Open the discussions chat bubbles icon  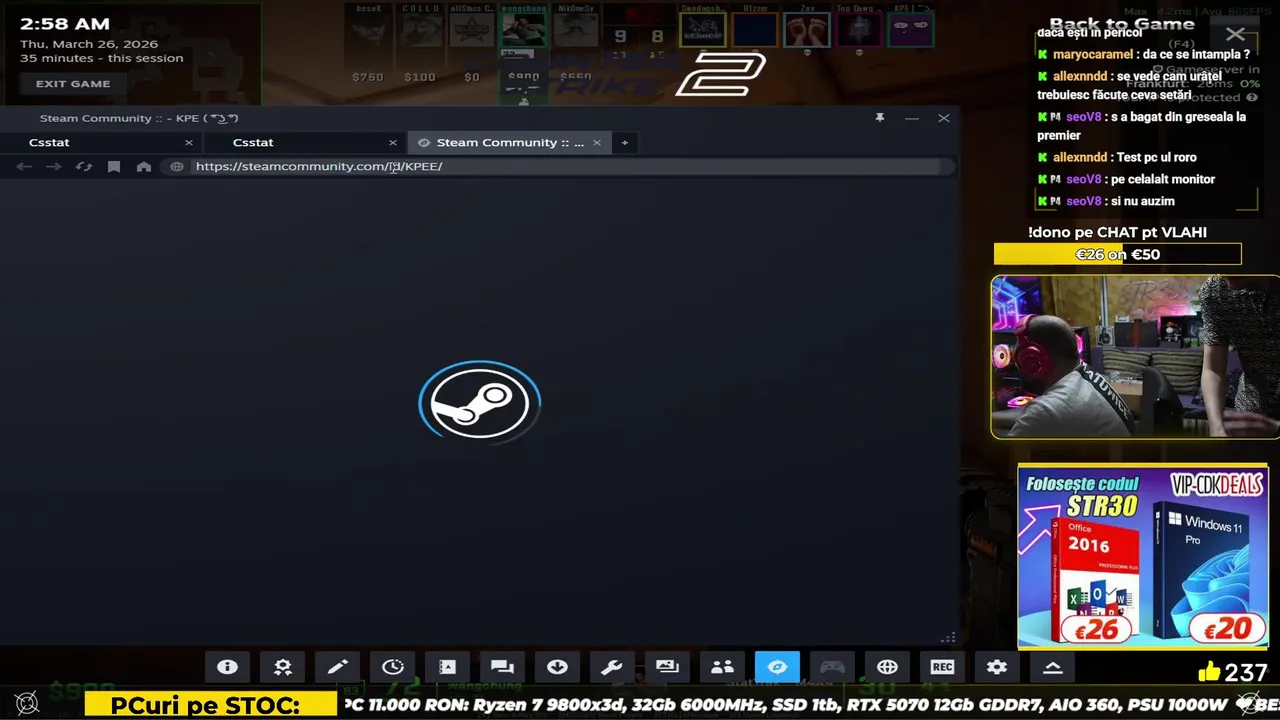click(x=502, y=667)
